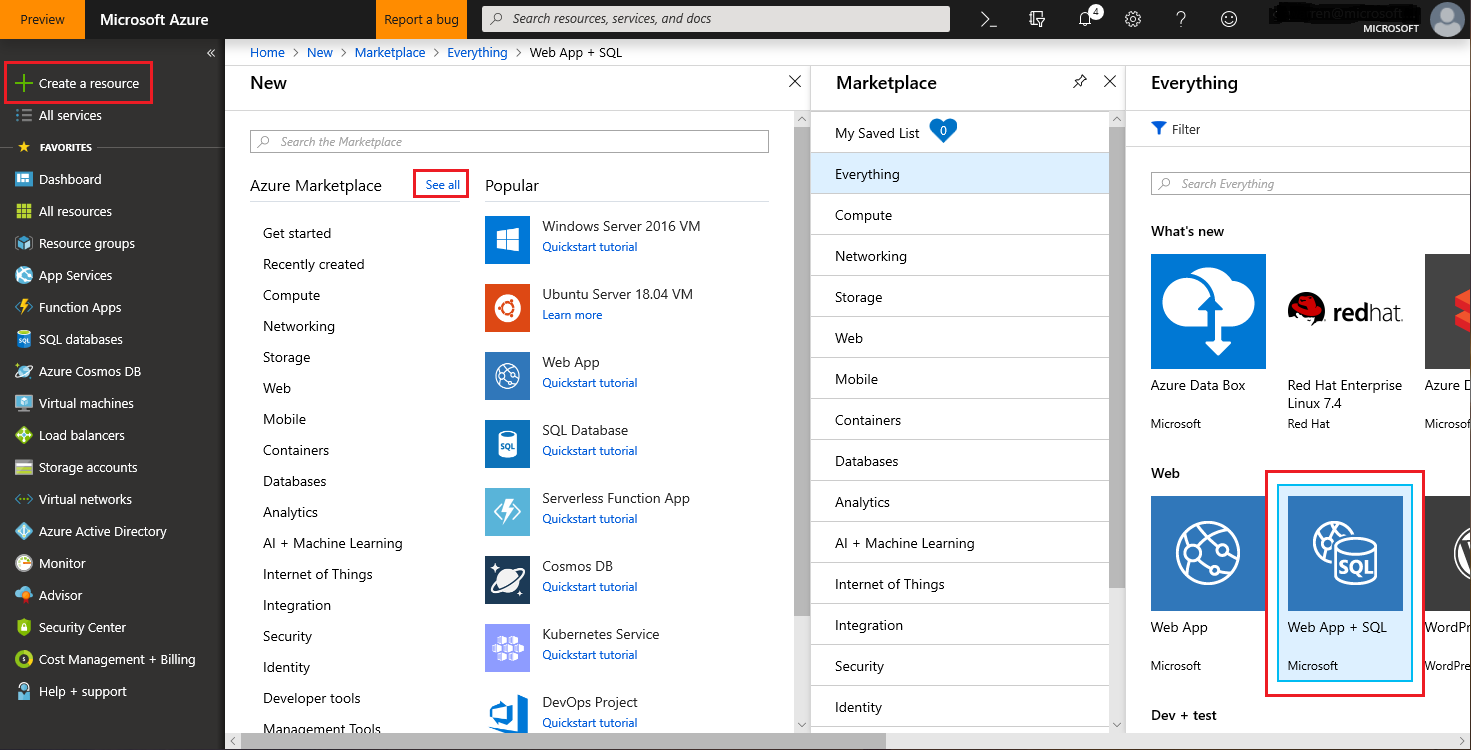The width and height of the screenshot is (1471, 750).
Task: Go to Home via the breadcrumb
Action: click(x=267, y=52)
